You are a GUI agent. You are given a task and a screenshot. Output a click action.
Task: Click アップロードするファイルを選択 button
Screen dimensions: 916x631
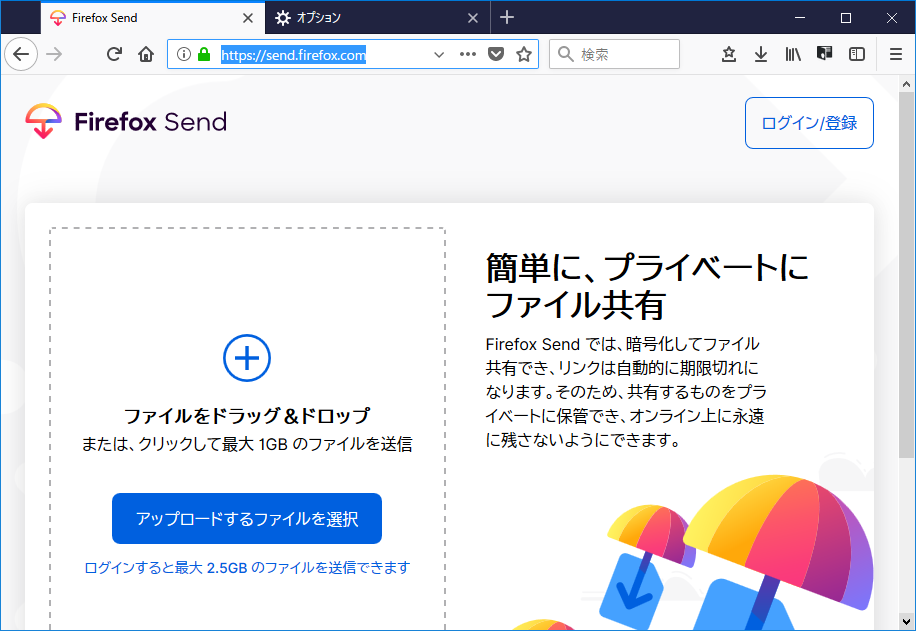(x=247, y=518)
